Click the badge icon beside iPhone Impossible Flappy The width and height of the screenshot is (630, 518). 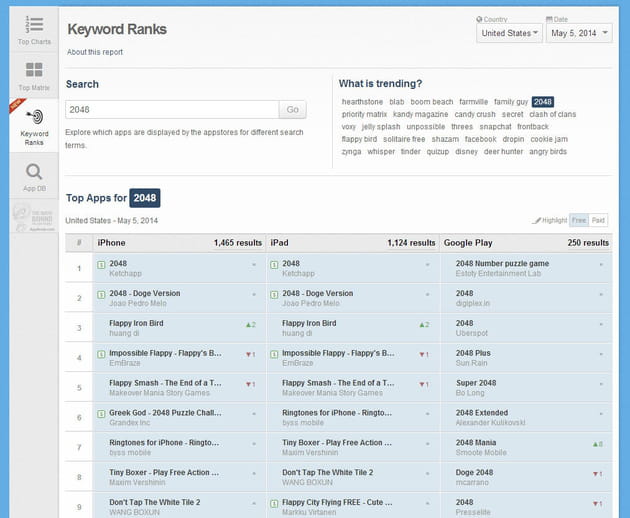click(101, 354)
